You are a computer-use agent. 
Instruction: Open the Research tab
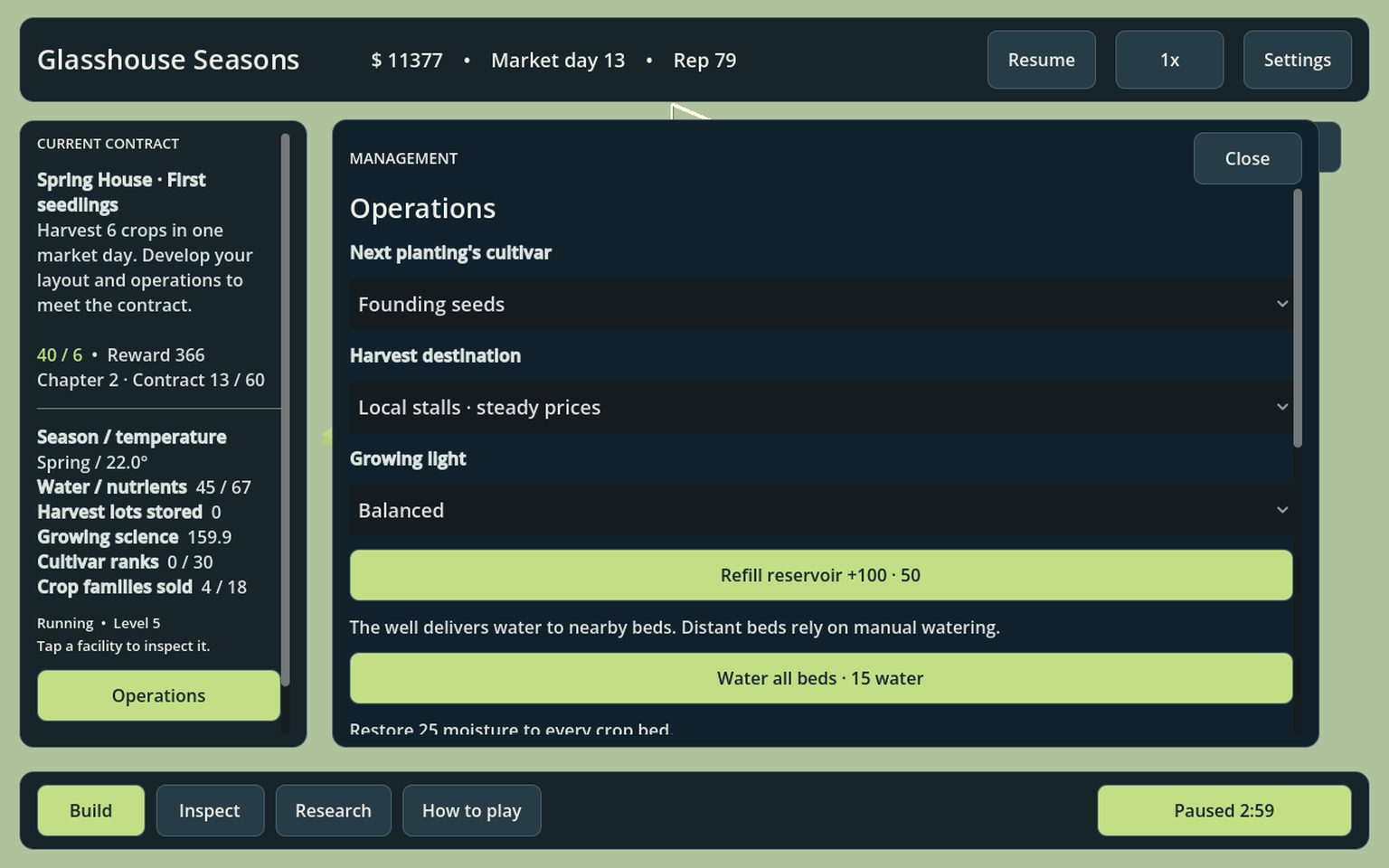point(333,810)
